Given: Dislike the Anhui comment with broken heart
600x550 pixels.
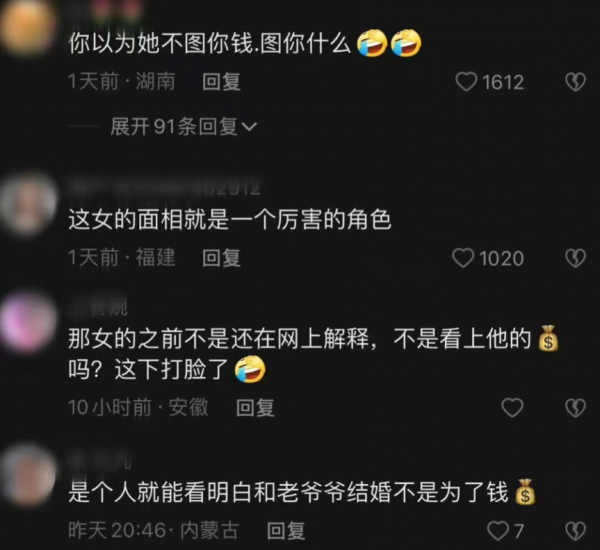Looking at the screenshot, I should coord(576,408).
